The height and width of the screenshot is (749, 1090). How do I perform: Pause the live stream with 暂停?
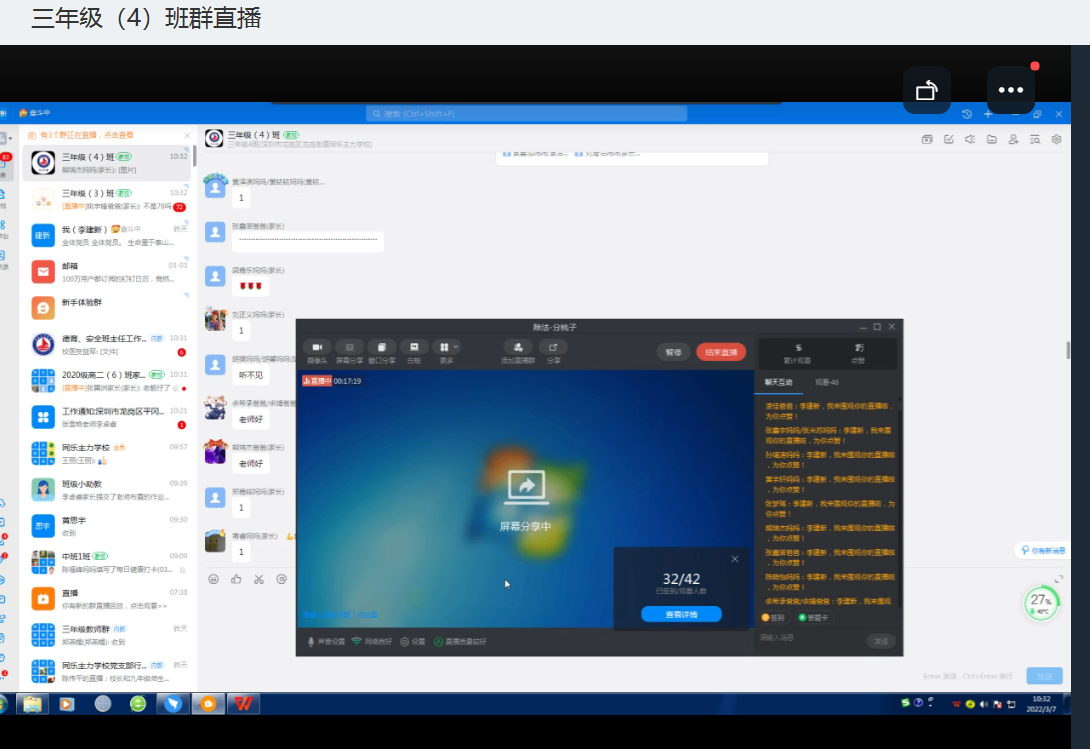coord(673,353)
